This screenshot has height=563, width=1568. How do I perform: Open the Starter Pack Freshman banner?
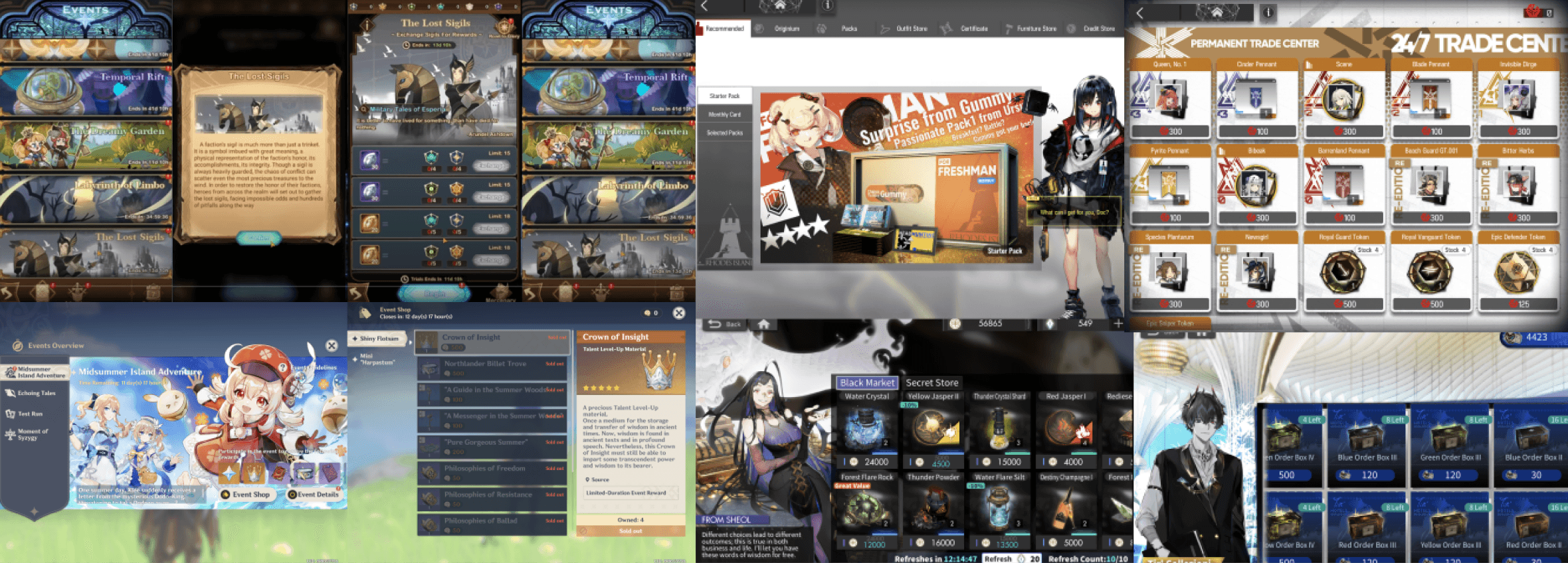pyautogui.click(x=897, y=177)
